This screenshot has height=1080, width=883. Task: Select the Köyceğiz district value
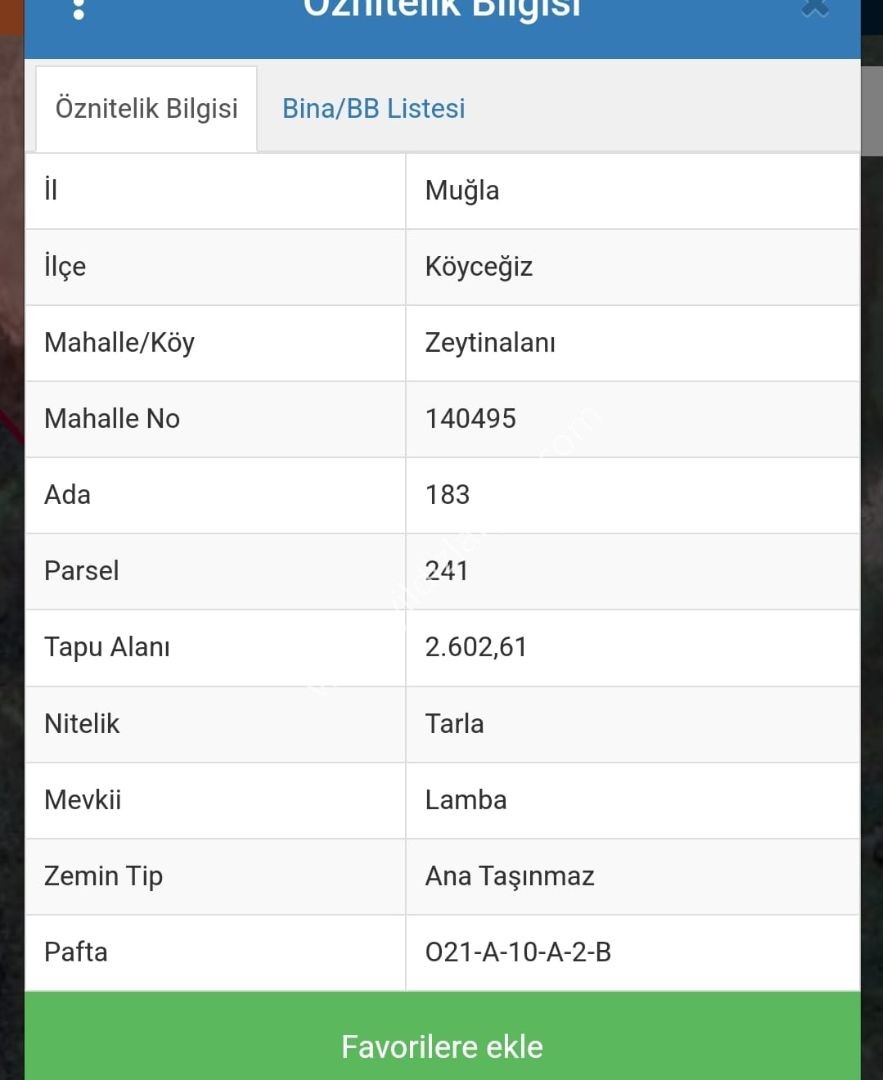click(479, 267)
